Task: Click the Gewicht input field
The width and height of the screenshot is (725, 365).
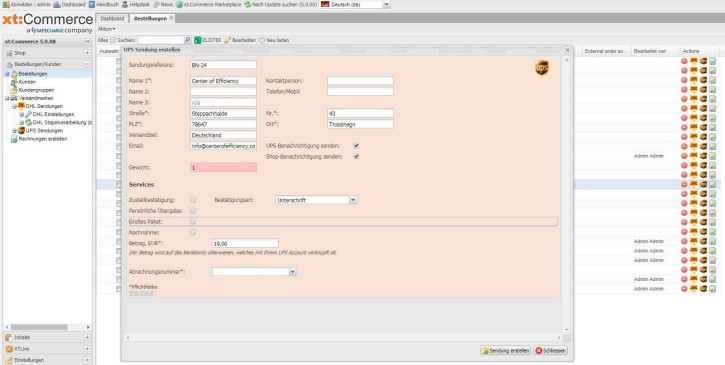Action: tap(223, 167)
